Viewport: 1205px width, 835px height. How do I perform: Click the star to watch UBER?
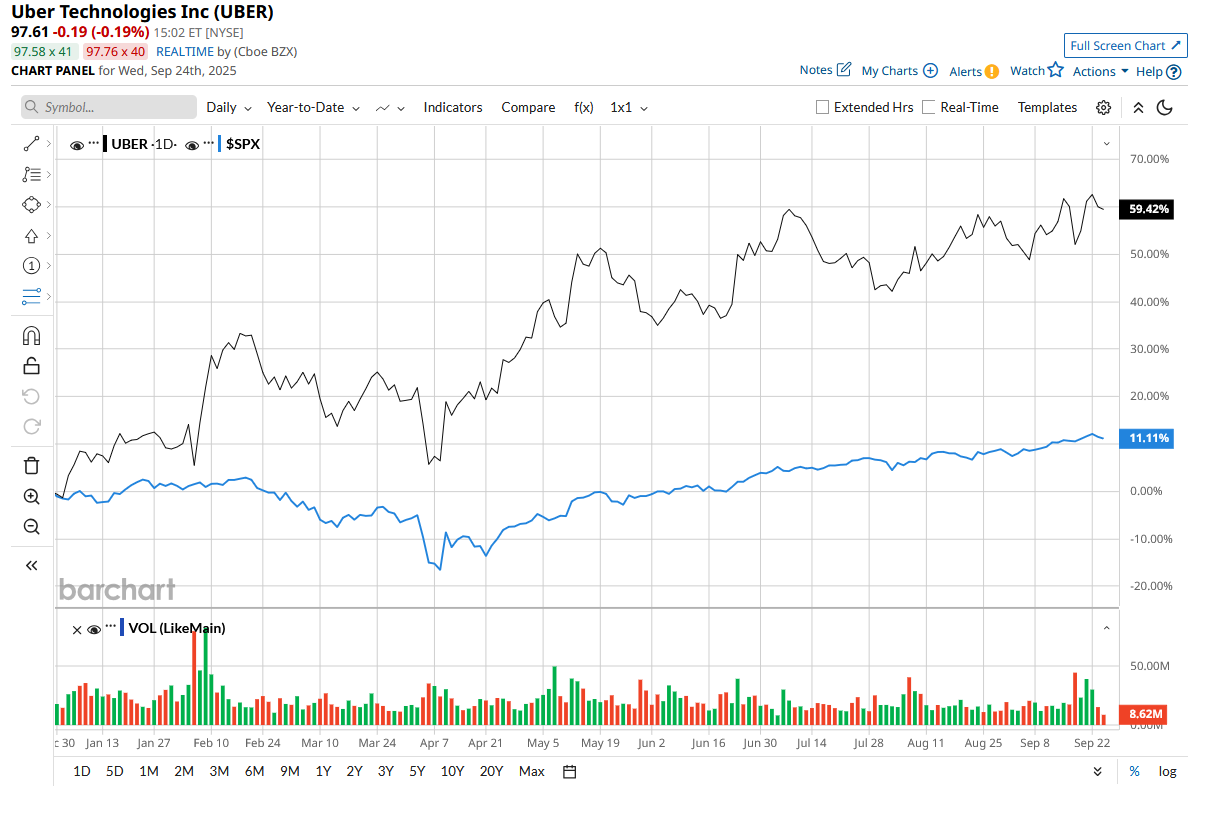[1055, 70]
